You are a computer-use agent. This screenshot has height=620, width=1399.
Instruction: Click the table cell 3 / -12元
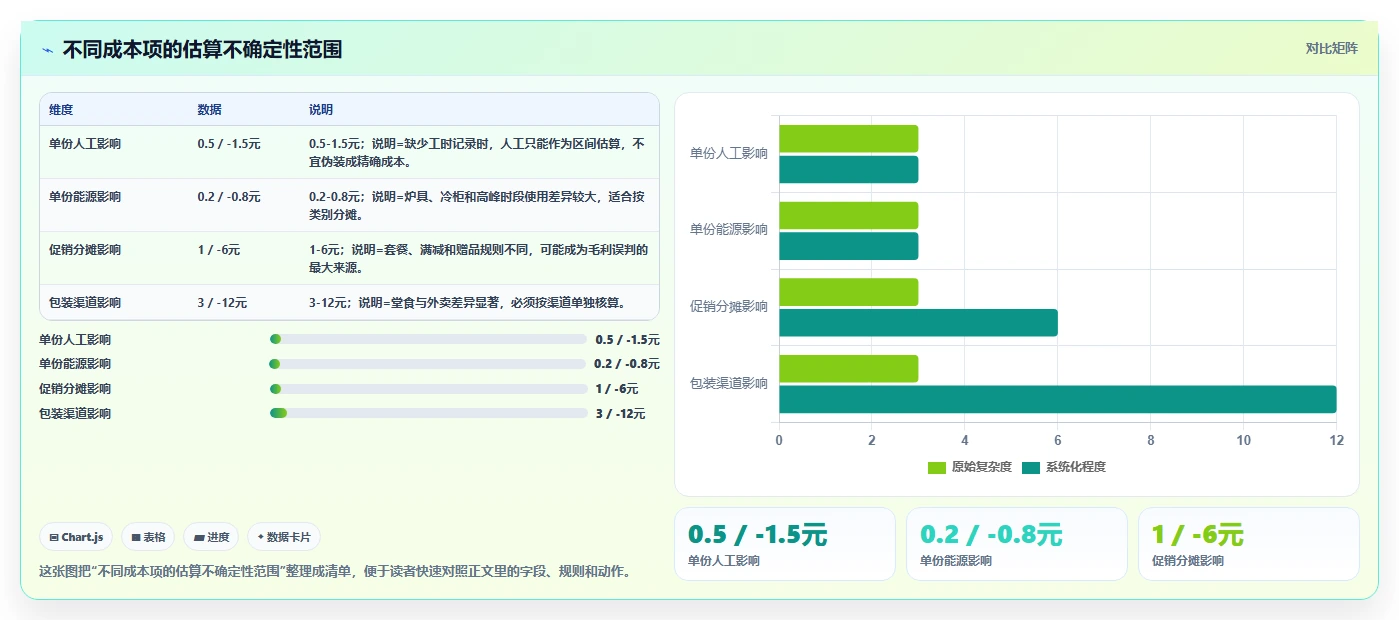(222, 303)
